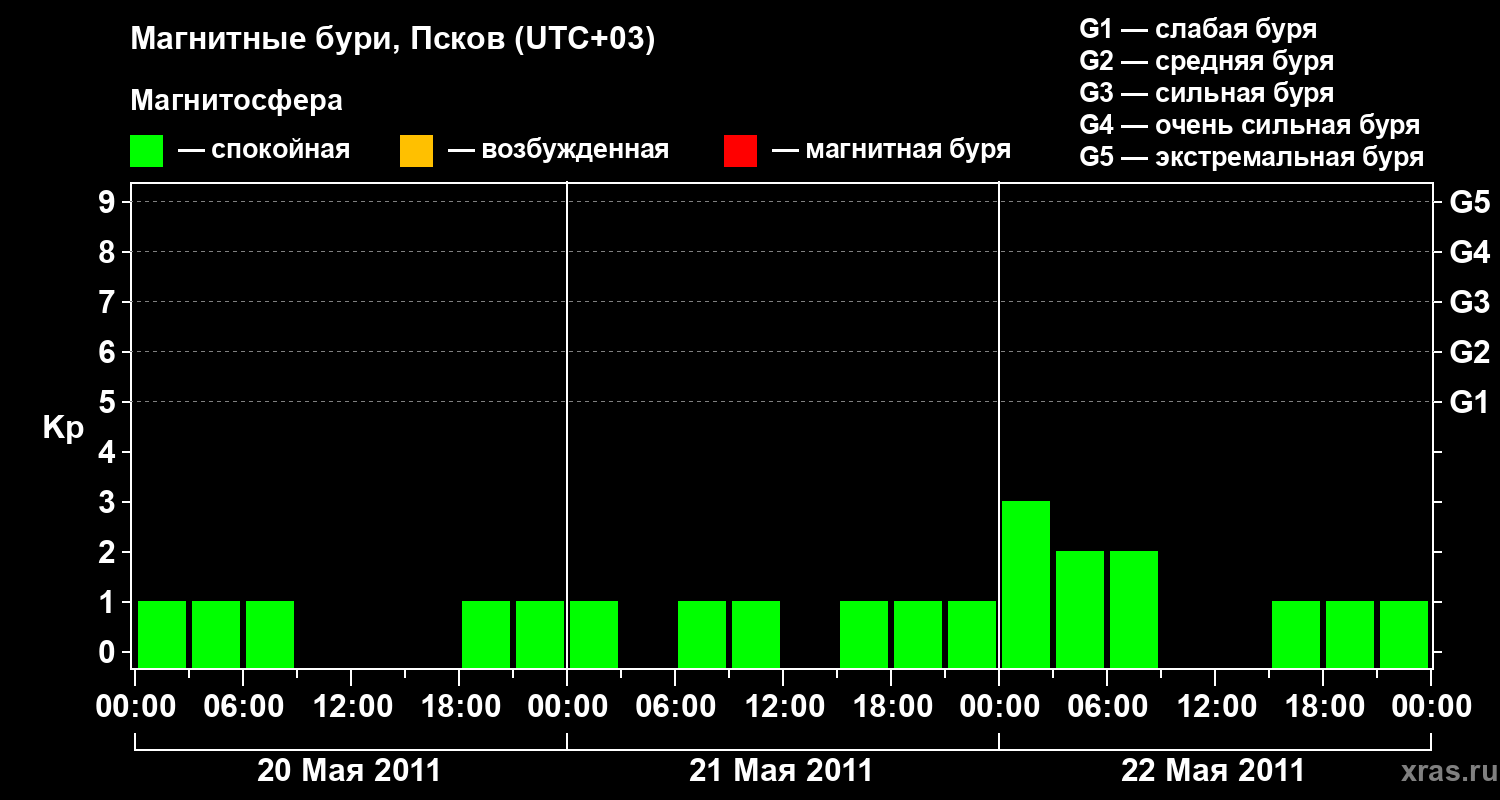The height and width of the screenshot is (800, 1500).
Task: Click the orange 'возбужденная' legend swatch
Action: tap(416, 151)
